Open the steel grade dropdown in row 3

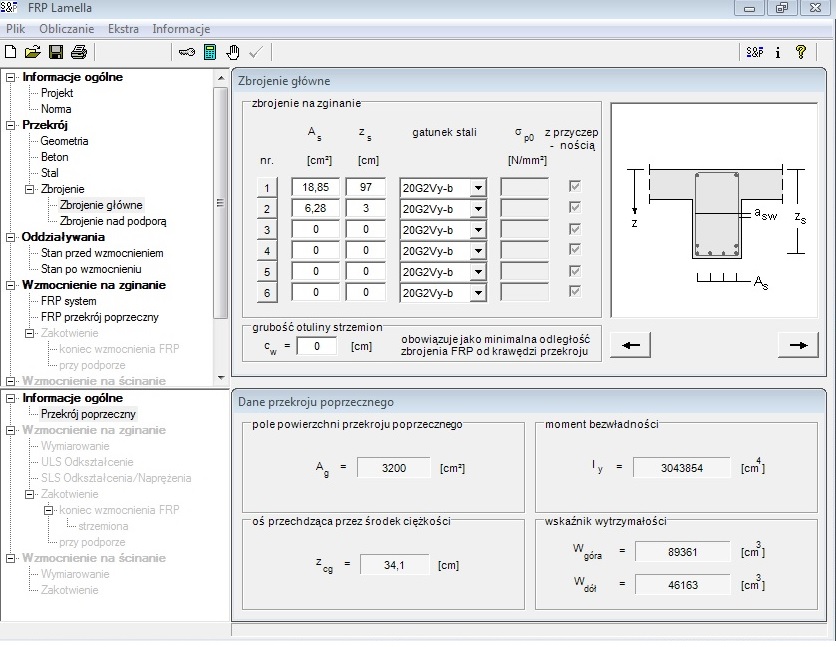(x=478, y=230)
